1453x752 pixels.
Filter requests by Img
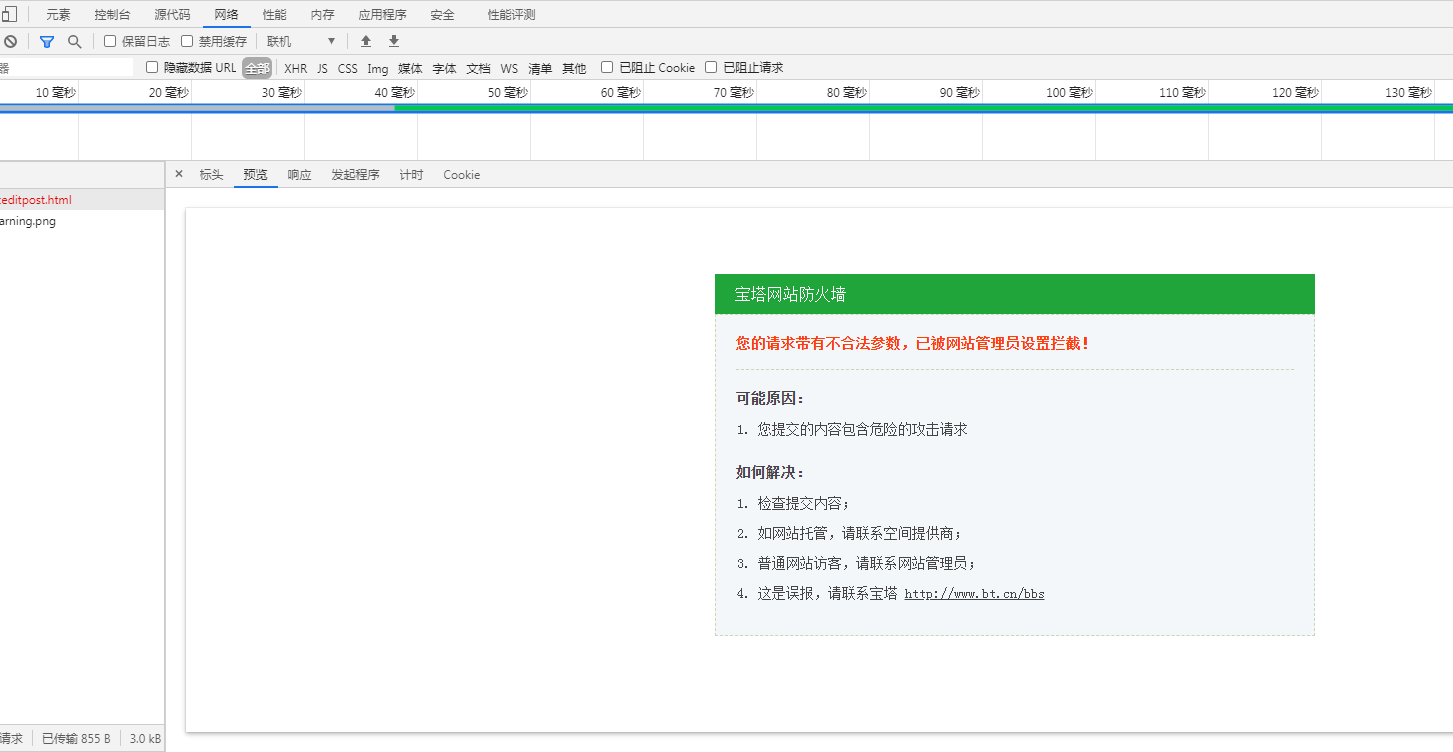point(377,68)
